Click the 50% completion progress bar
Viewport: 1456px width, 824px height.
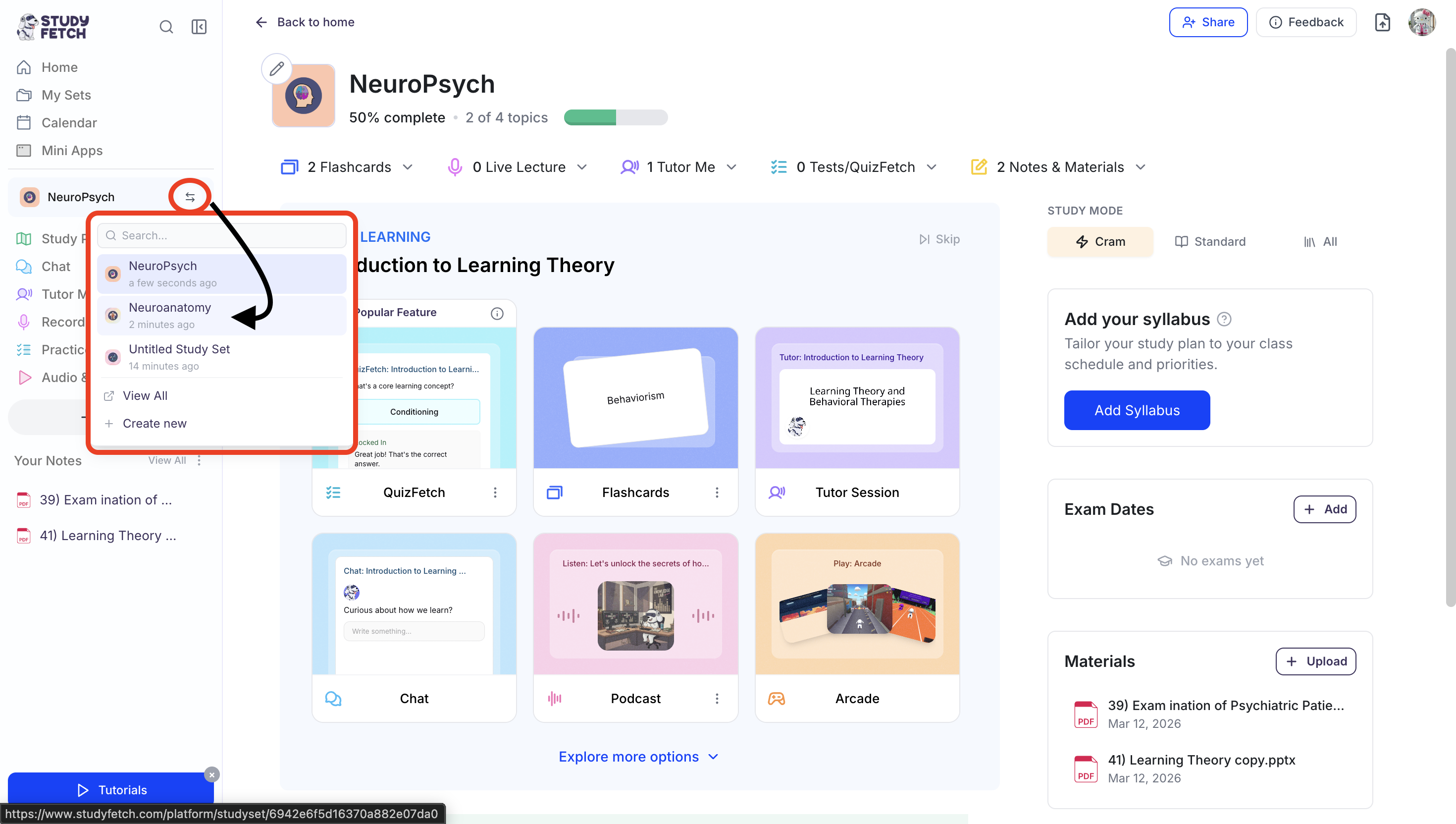pyautogui.click(x=616, y=117)
